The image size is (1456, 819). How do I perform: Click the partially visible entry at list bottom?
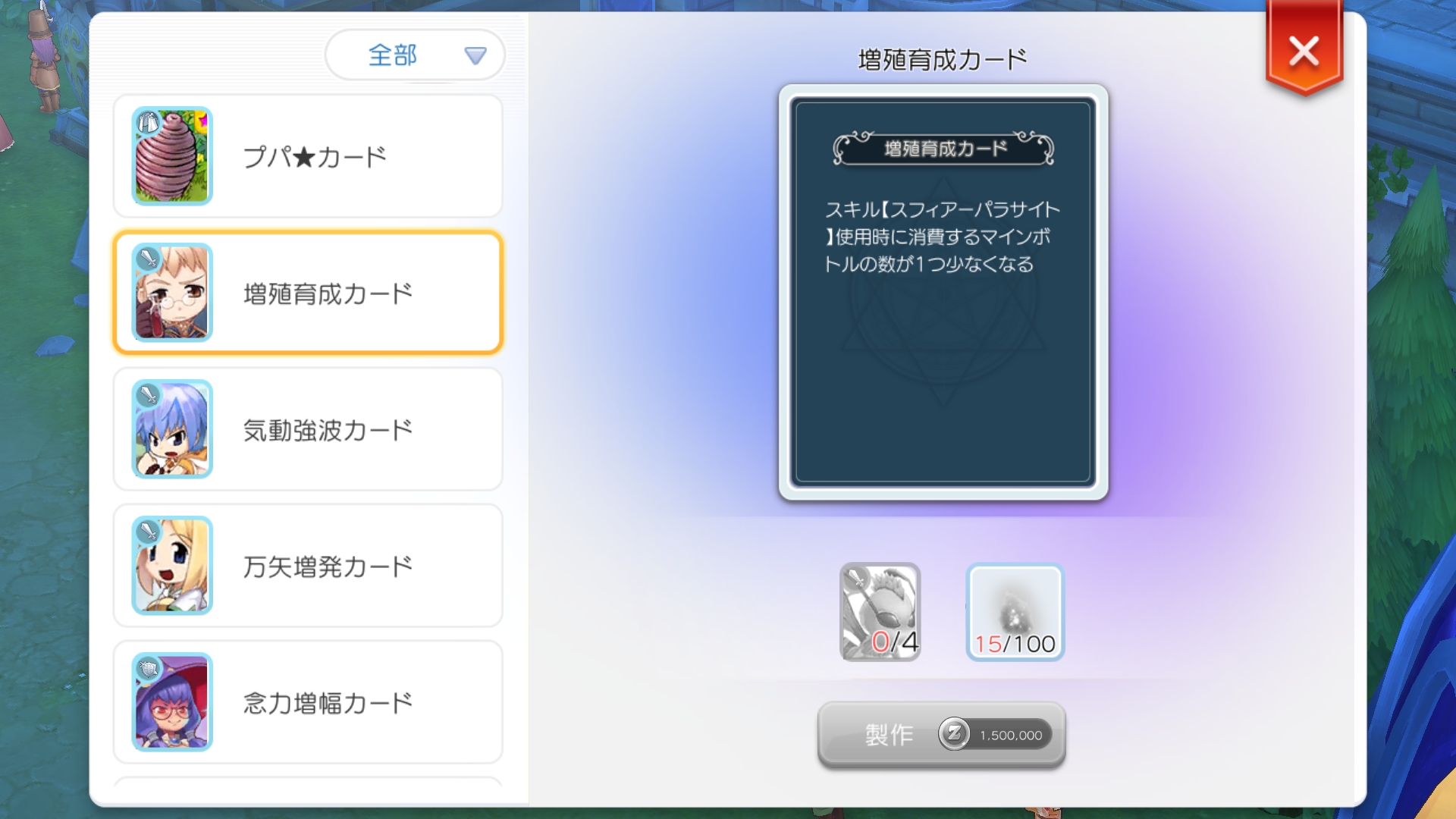click(x=308, y=782)
